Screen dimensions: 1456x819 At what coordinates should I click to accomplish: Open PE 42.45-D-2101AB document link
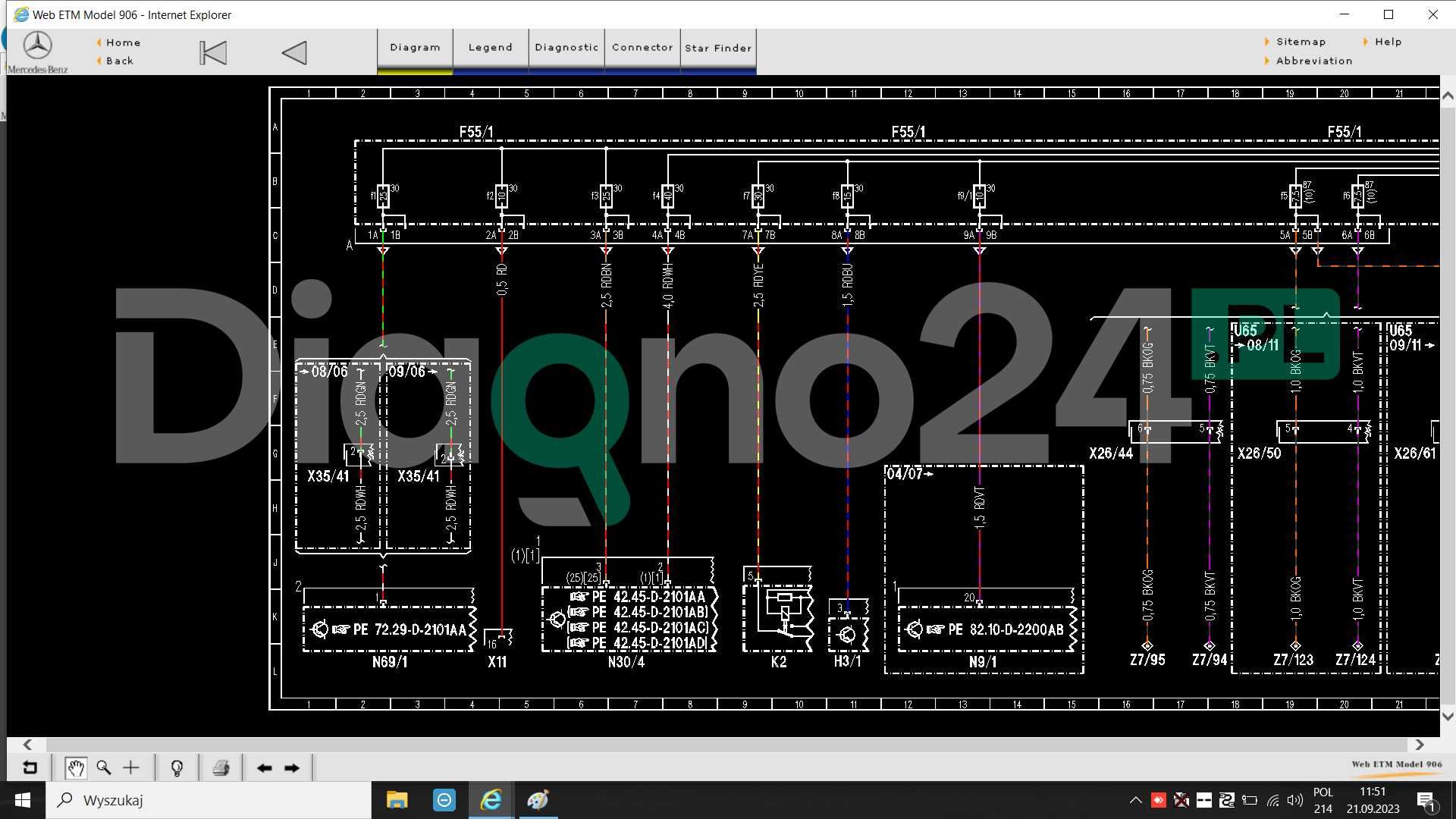(x=638, y=612)
